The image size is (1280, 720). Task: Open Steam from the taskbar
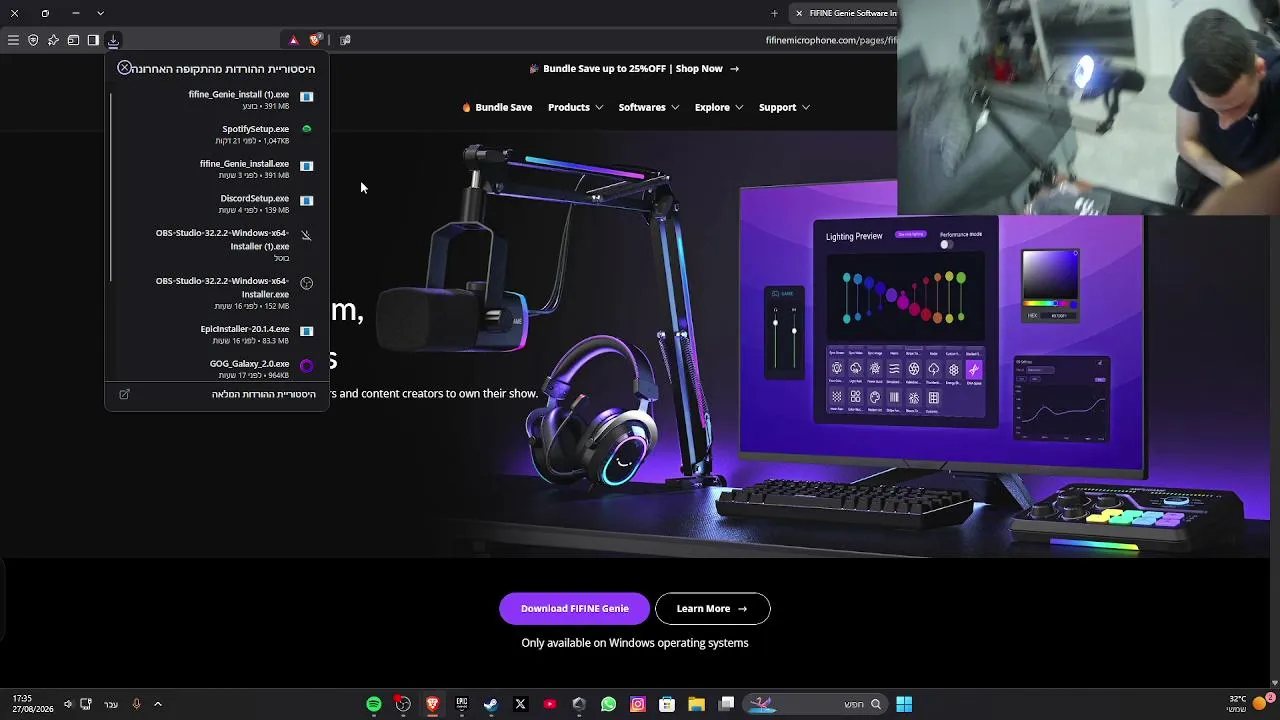[x=491, y=704]
